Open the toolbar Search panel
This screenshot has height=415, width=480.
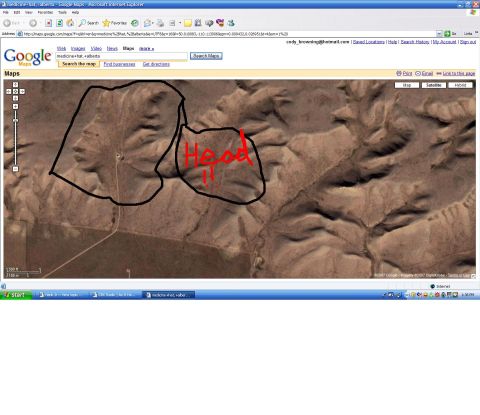coord(89,23)
